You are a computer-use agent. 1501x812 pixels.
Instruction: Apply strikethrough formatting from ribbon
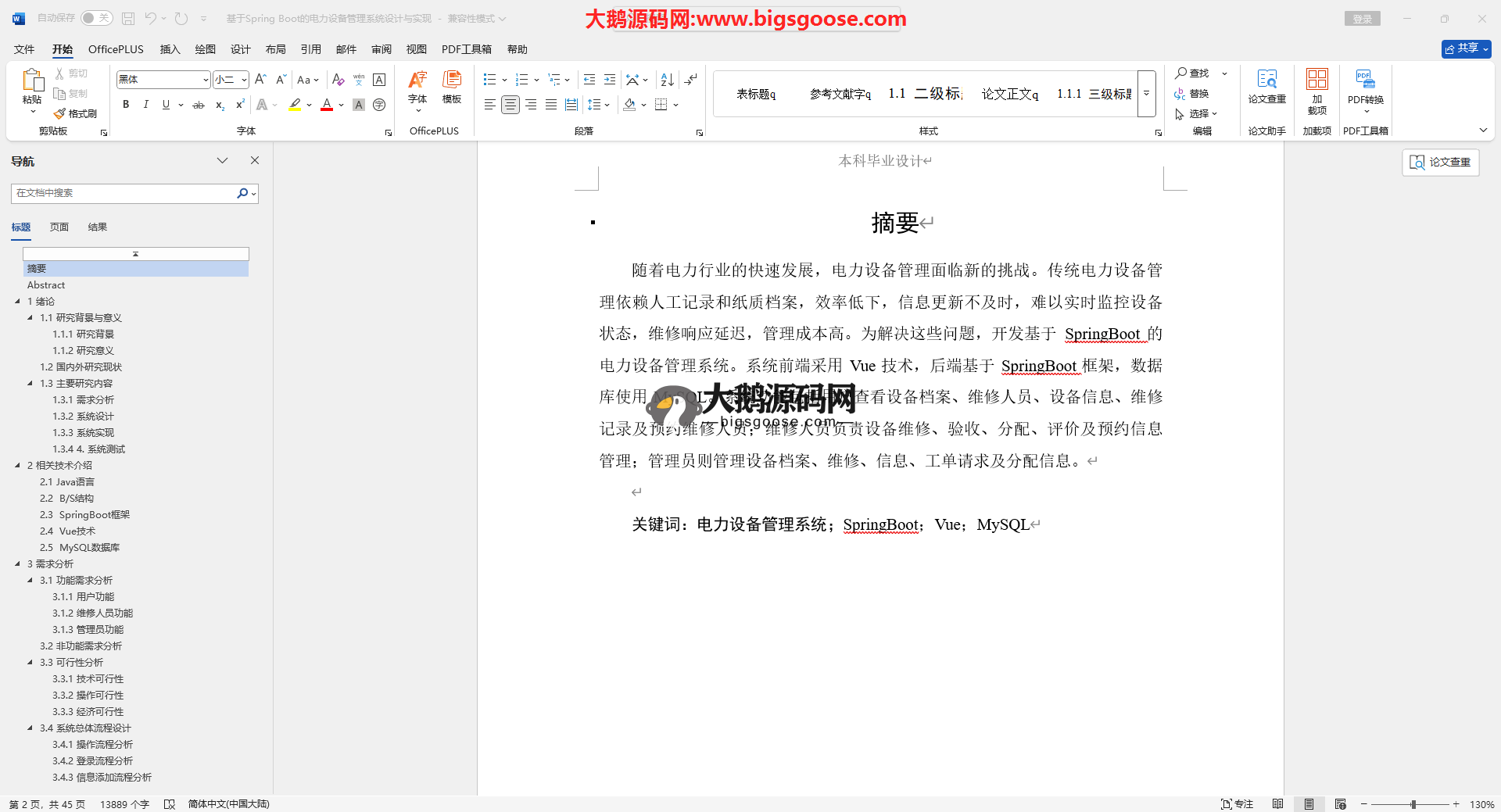point(199,105)
